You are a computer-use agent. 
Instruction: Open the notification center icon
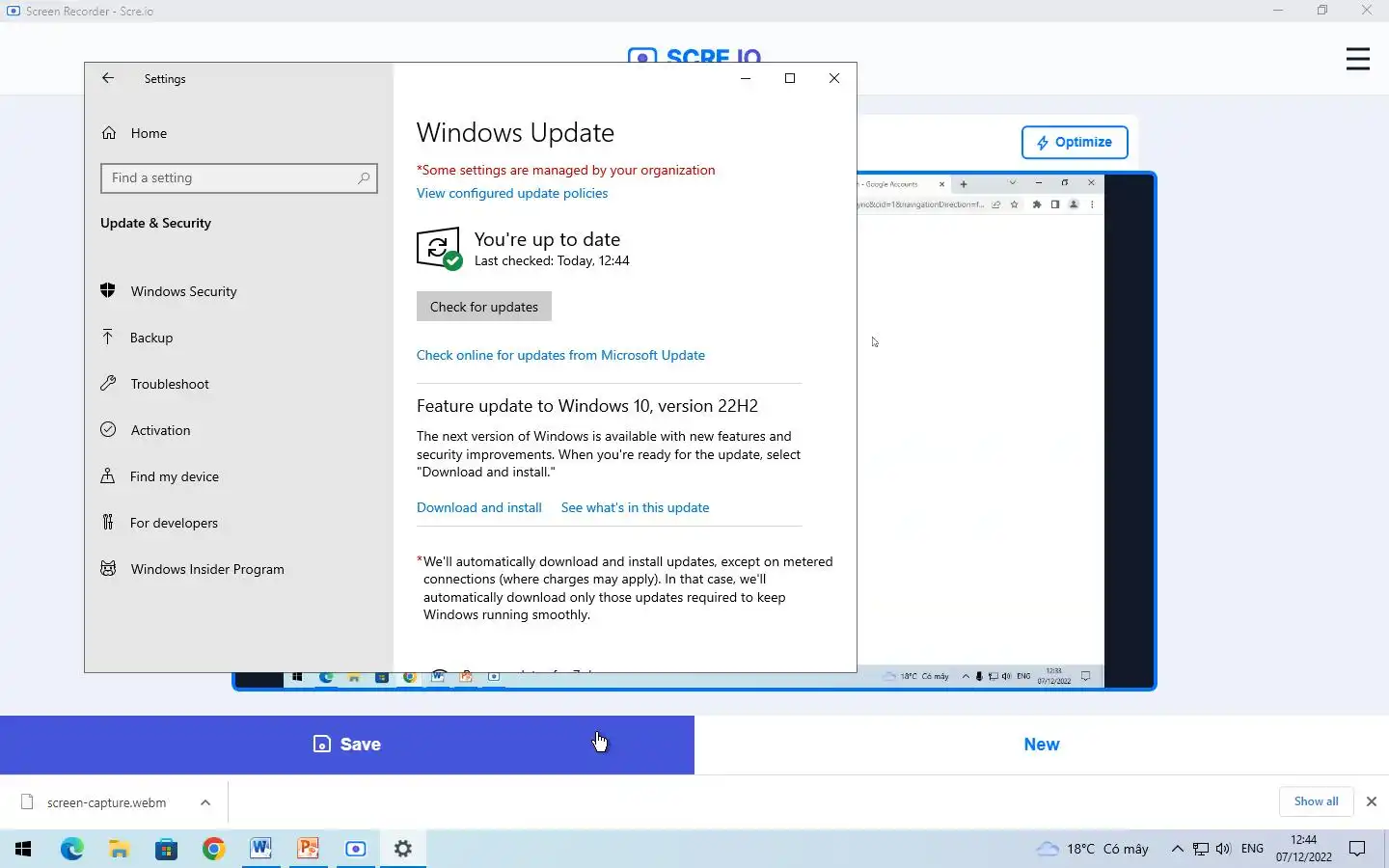(x=1357, y=849)
